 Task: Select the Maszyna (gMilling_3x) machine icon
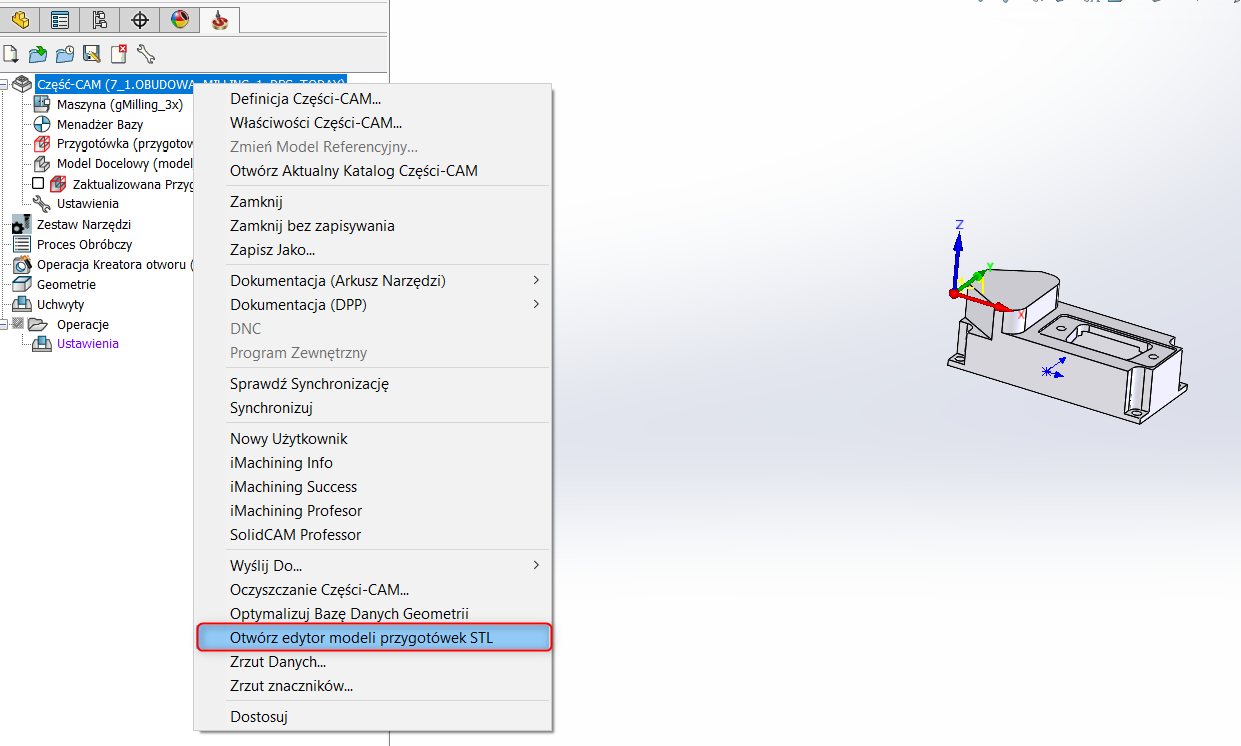coord(42,104)
